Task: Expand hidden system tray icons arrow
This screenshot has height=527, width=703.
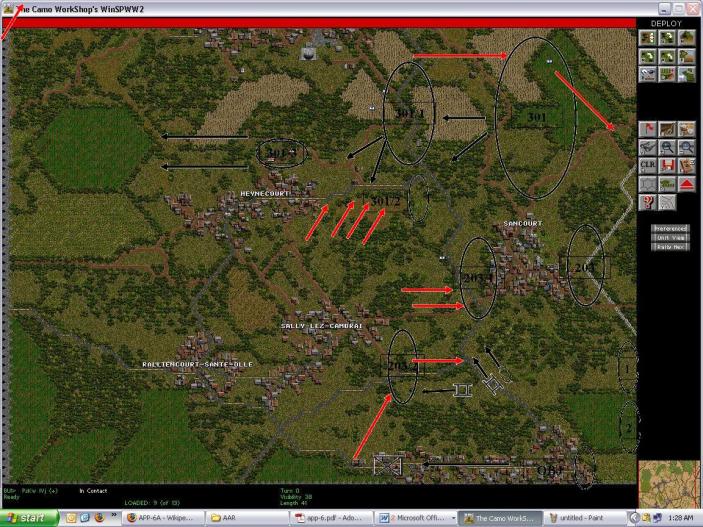Action: [x=632, y=518]
